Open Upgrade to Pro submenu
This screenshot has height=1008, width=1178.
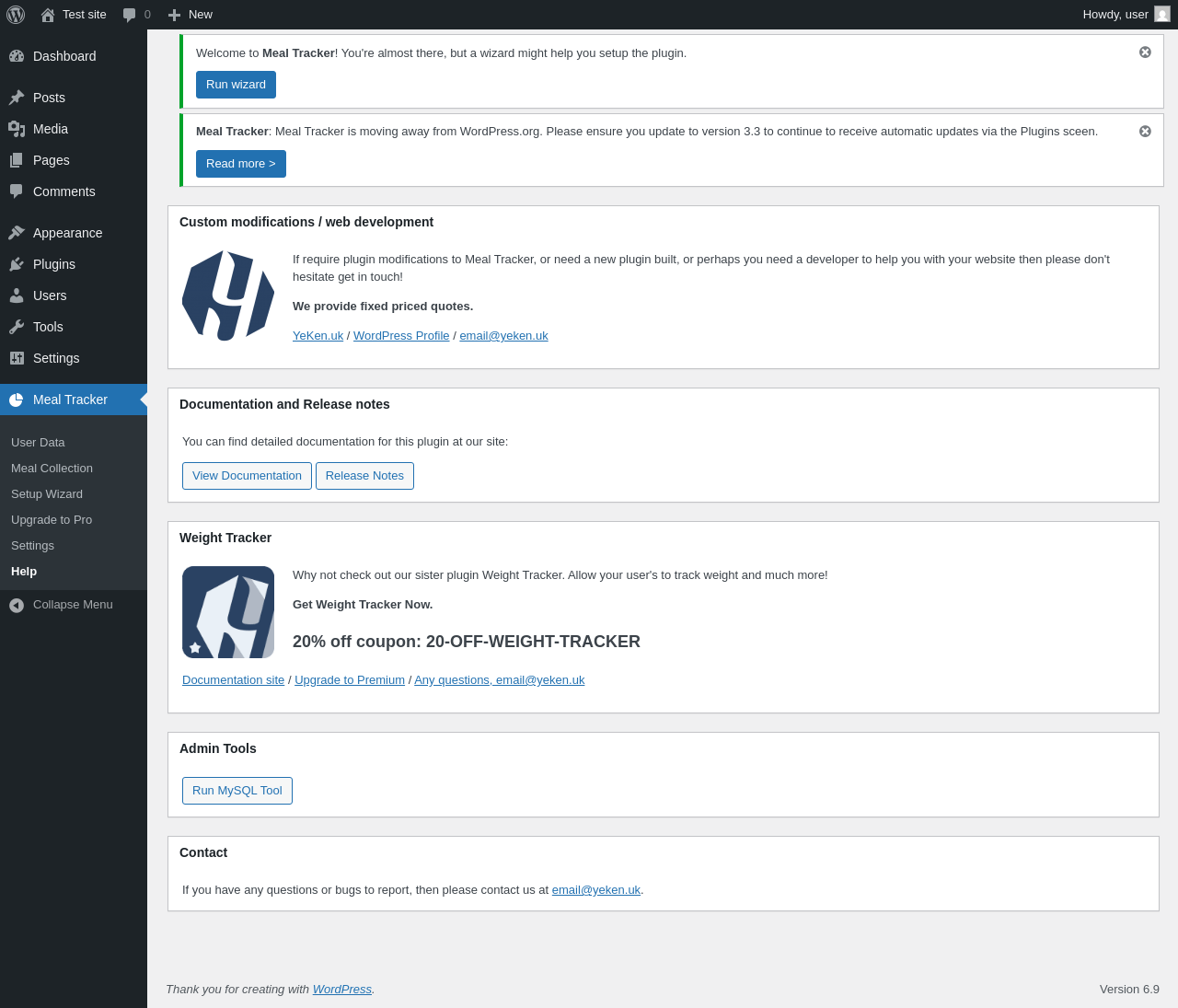(52, 520)
